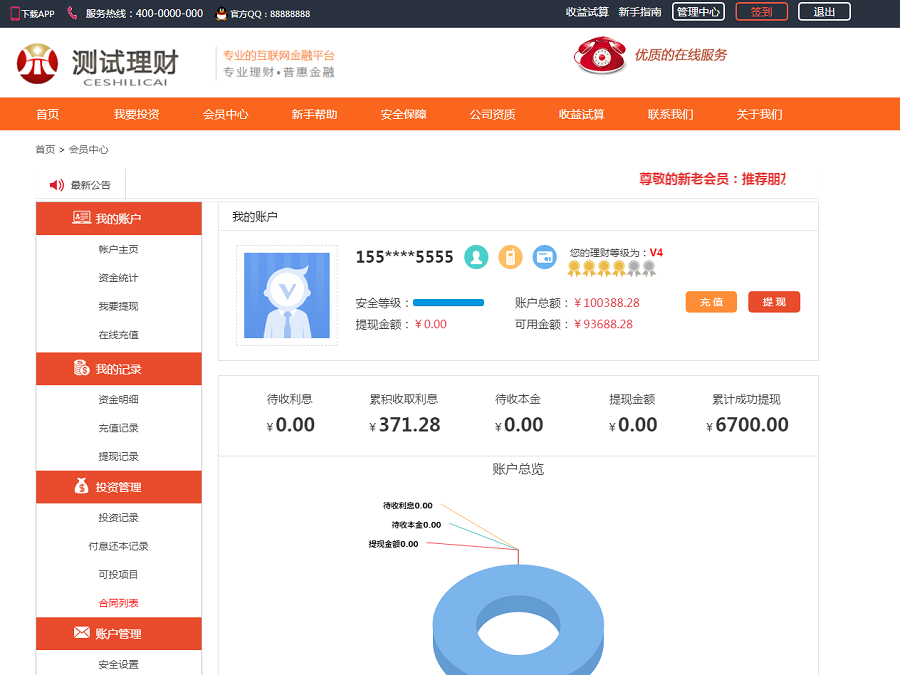Select 资金统计 in sidebar menu
This screenshot has height=675, width=900.
click(119, 278)
